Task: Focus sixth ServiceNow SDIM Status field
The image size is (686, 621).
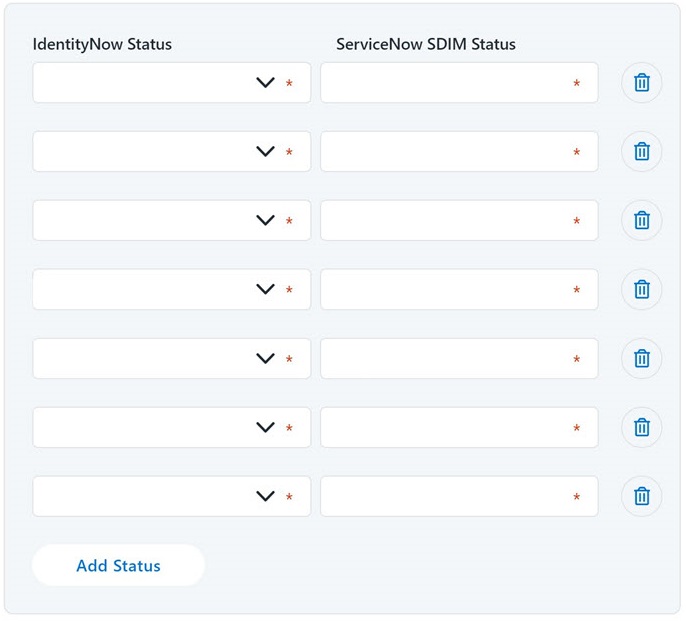Action: 459,427
